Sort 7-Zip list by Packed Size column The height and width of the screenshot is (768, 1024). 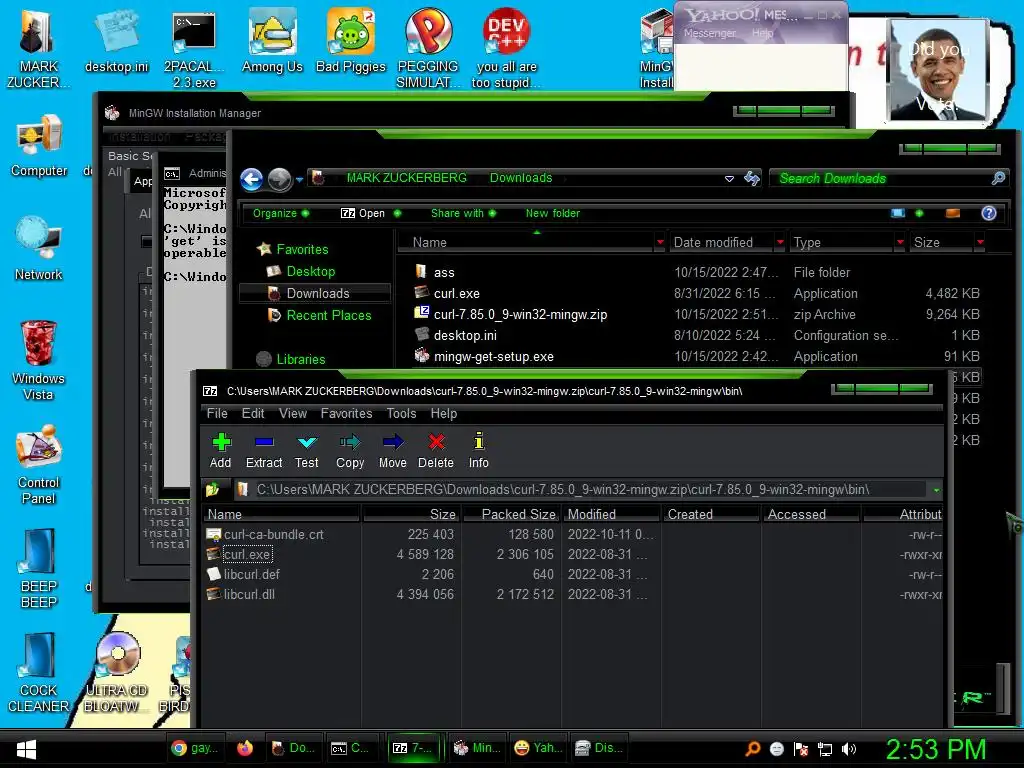tap(511, 514)
